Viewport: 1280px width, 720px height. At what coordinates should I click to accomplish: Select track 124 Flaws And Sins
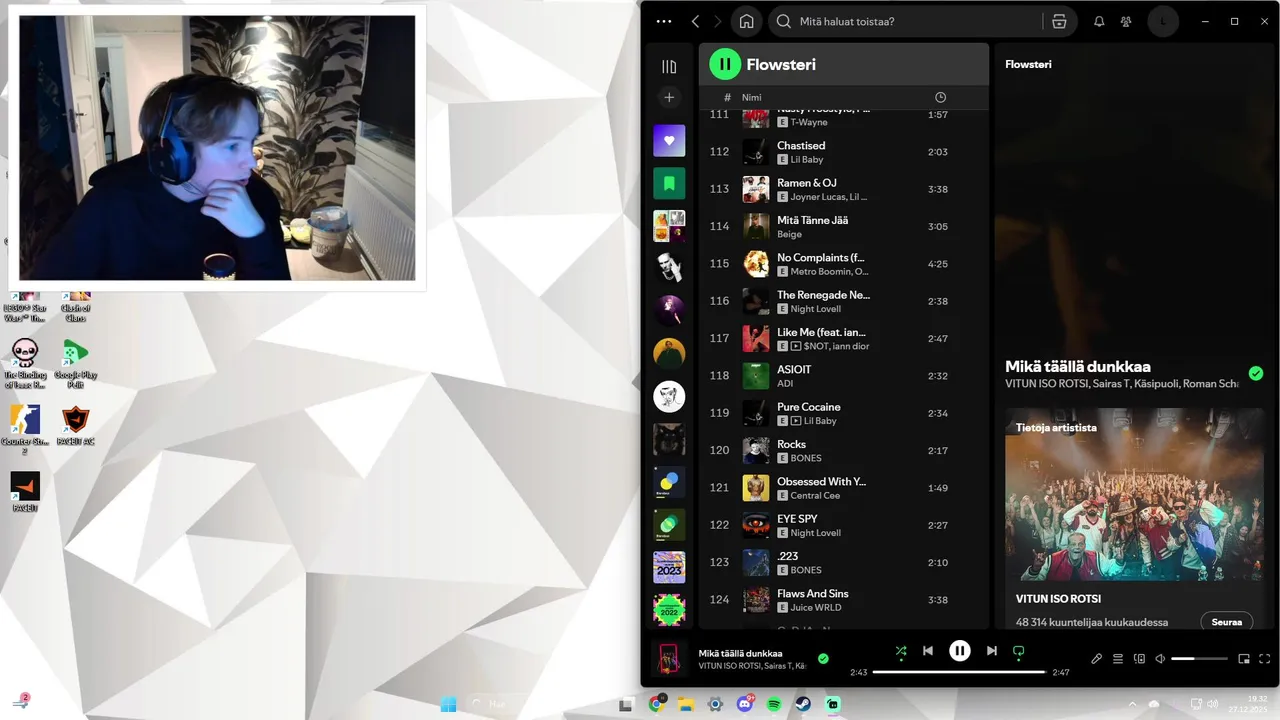843,600
